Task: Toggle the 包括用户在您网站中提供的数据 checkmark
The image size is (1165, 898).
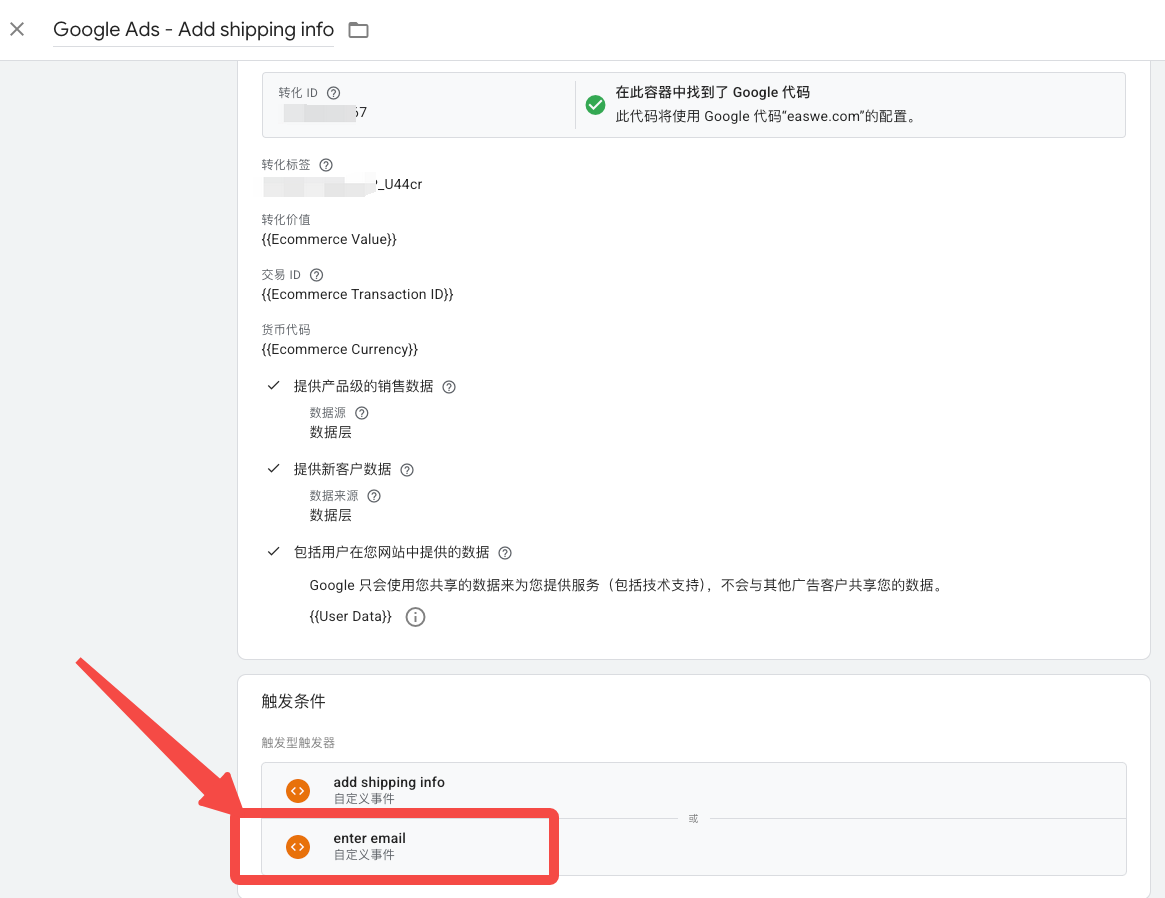Action: point(273,552)
